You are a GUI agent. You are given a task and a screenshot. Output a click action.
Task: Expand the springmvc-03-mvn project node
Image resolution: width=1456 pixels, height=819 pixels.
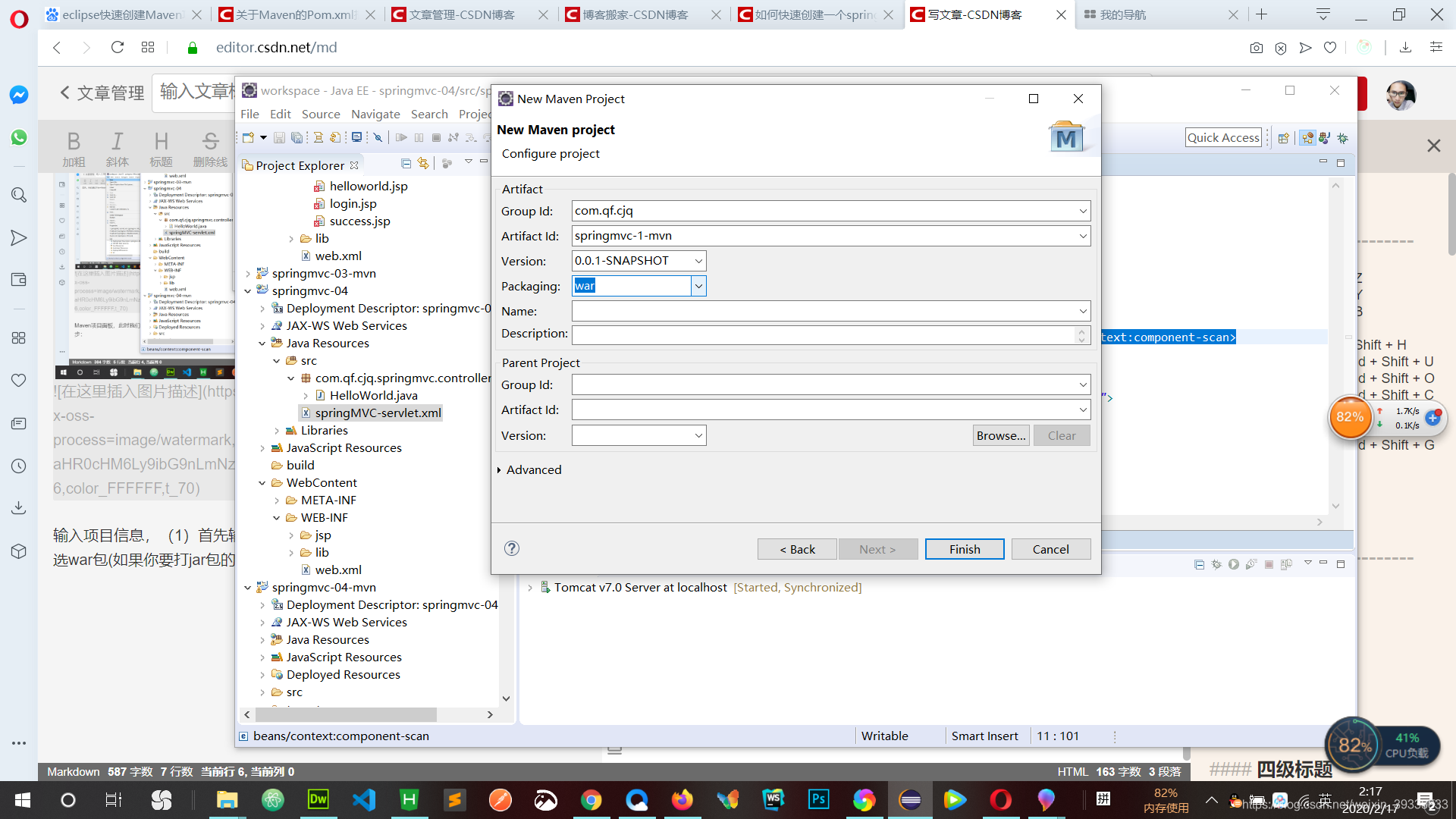click(248, 274)
